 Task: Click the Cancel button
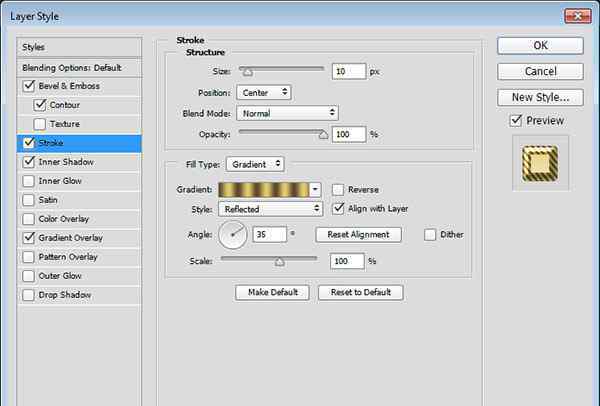point(540,72)
